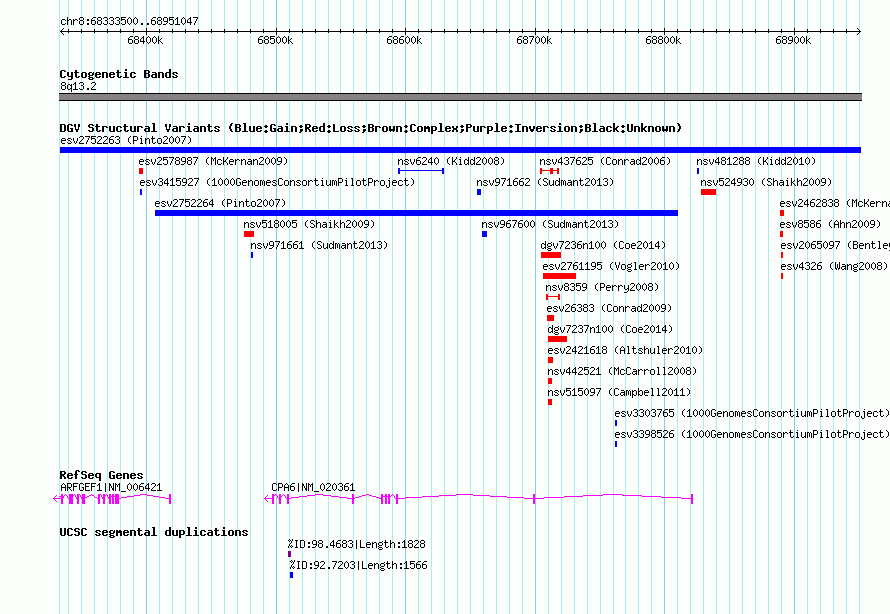The width and height of the screenshot is (890, 614).
Task: Select esv2761195 (Vogler2010) variant
Action: click(611, 266)
